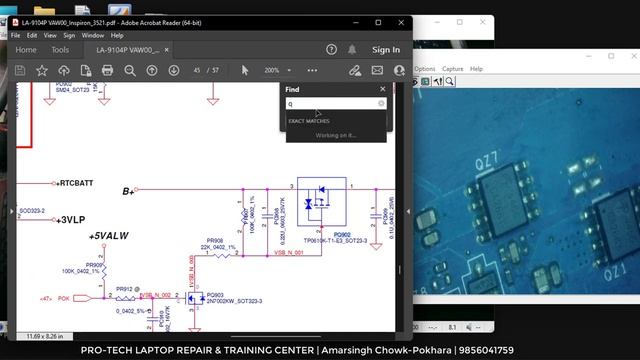This screenshot has height=360, width=640.
Task: Print the PDF using the printer icon
Action: point(107,70)
